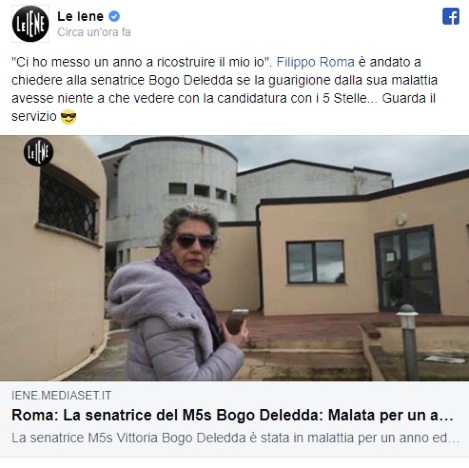Click the IENE.MEDIASET.IT source domain
The image size is (469, 468).
[61, 395]
